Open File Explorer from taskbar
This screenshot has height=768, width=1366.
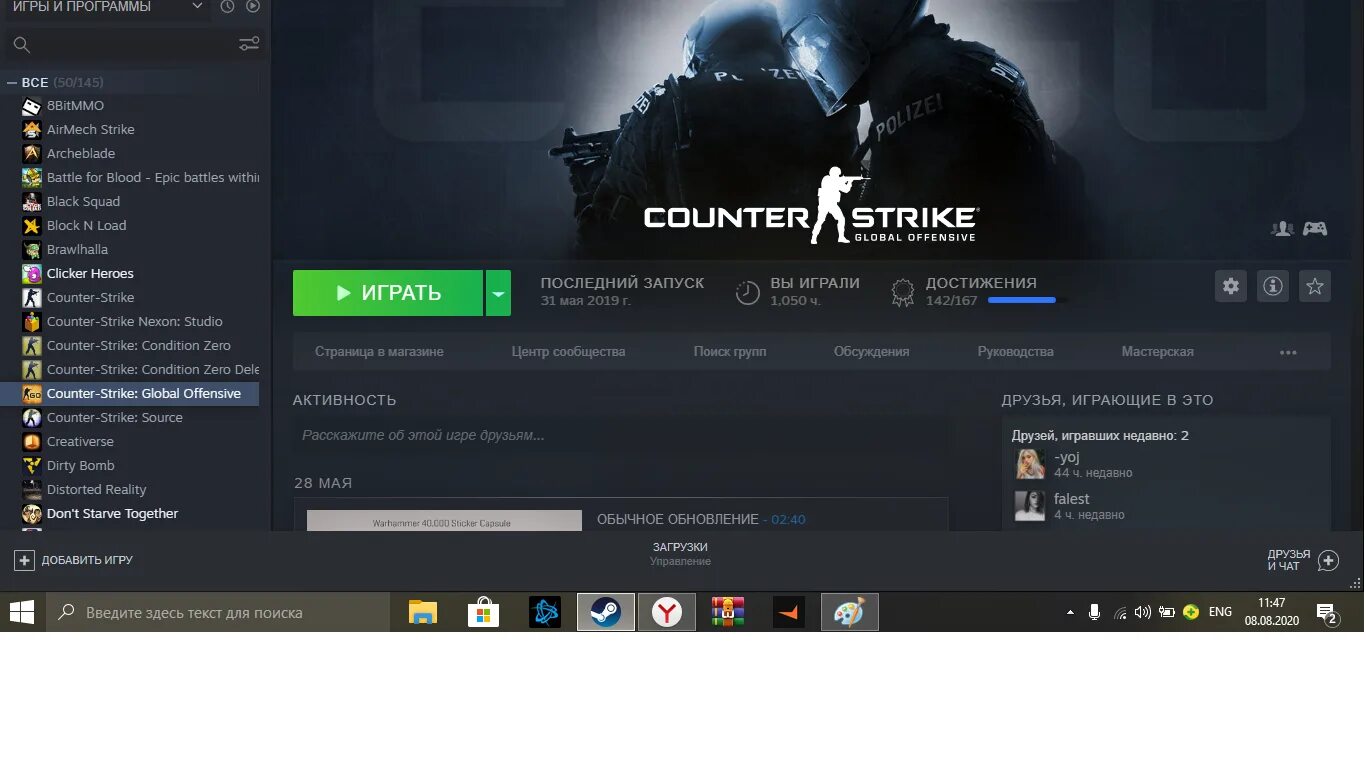pyautogui.click(x=423, y=612)
